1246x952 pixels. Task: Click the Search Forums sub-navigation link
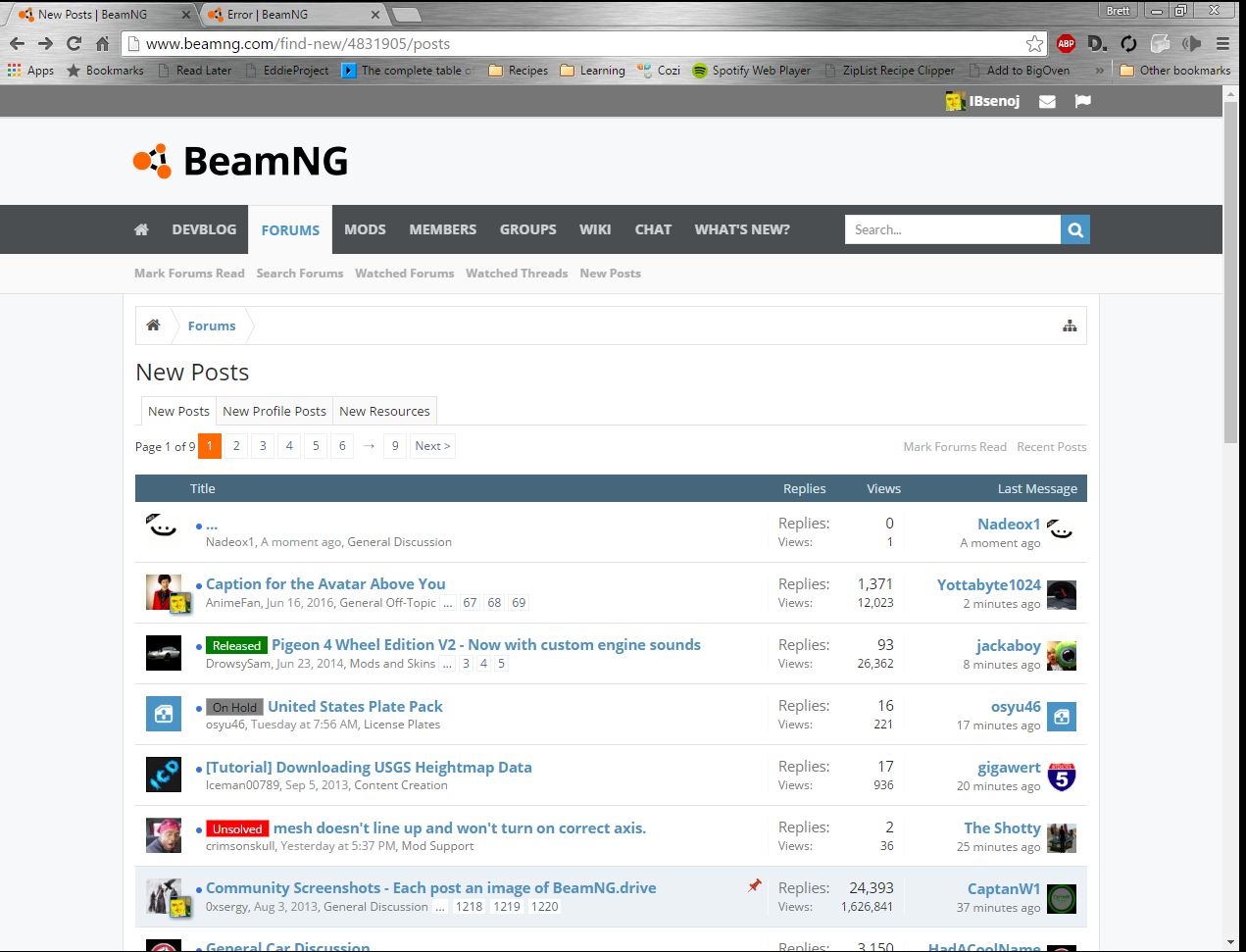(300, 274)
